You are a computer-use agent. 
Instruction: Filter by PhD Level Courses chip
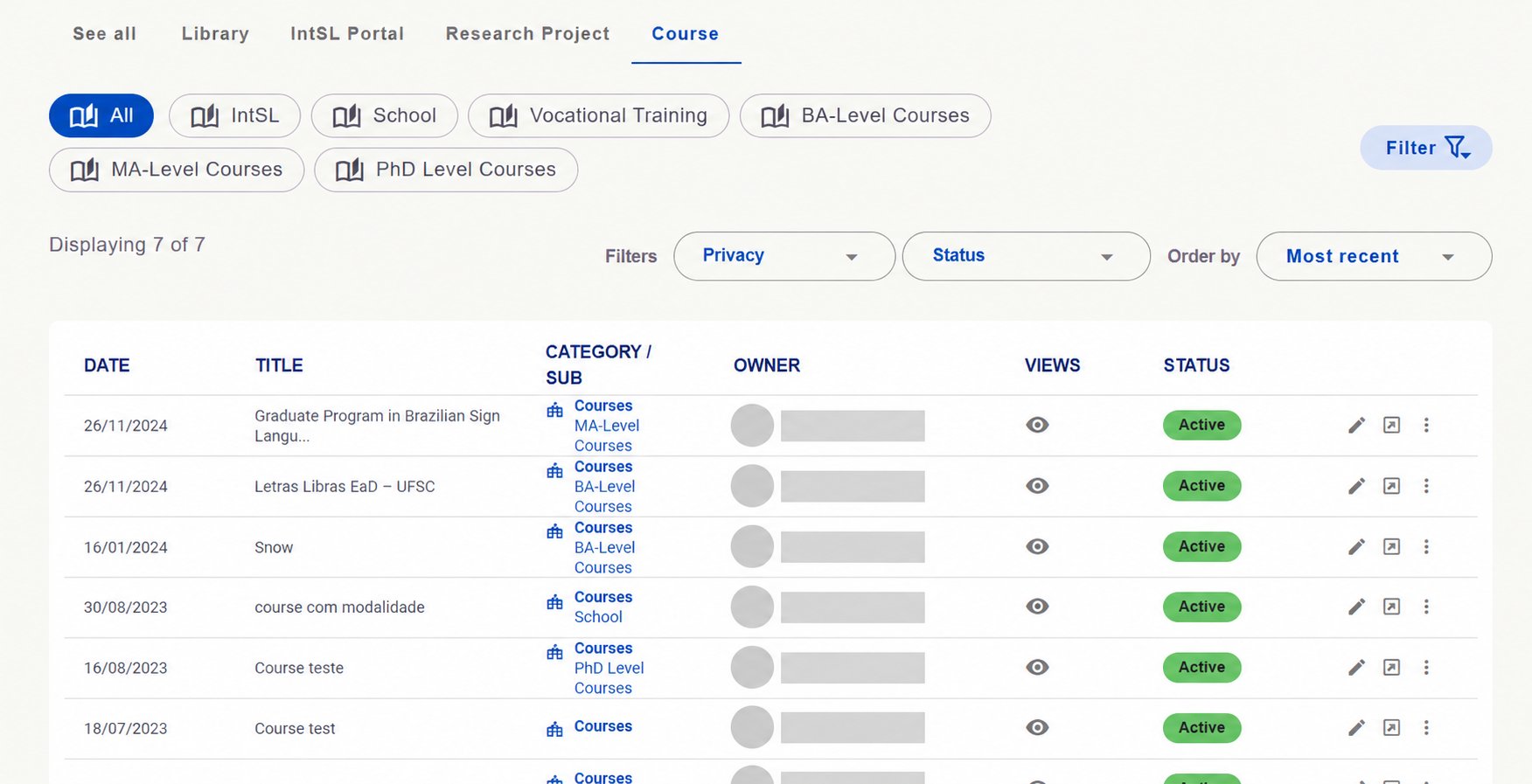pos(446,170)
